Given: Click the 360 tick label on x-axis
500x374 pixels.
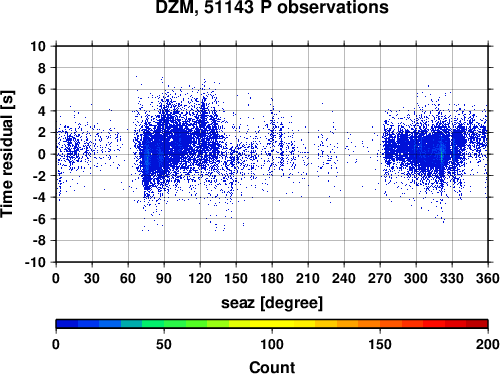Looking at the screenshot, I should coord(488,278).
